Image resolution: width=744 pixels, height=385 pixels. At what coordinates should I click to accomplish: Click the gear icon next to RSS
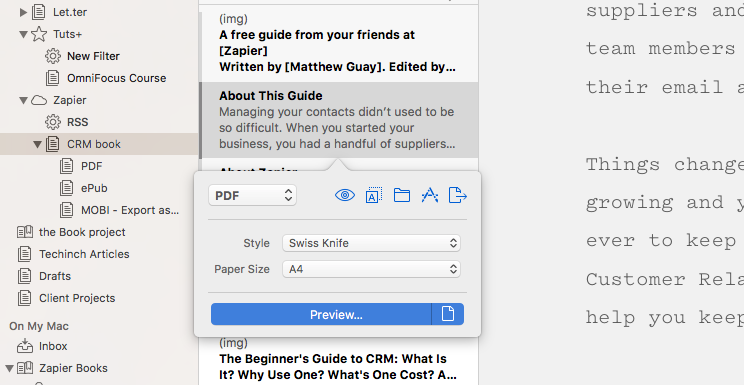point(53,122)
